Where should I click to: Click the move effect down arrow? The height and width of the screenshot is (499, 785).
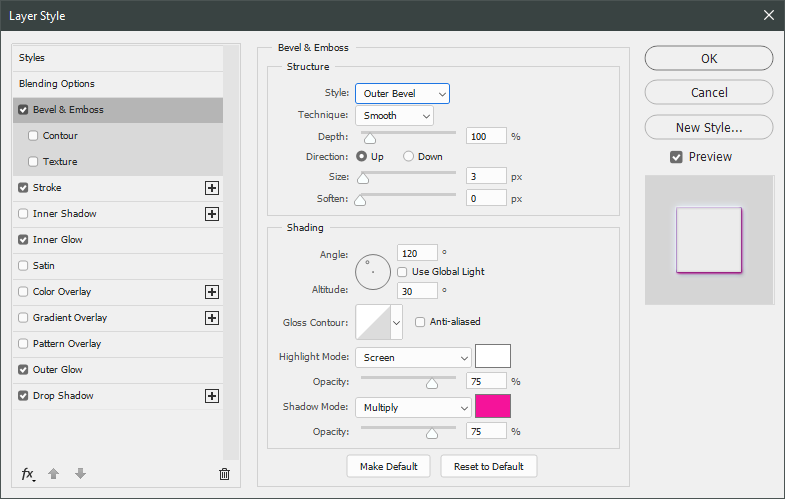[x=80, y=474]
